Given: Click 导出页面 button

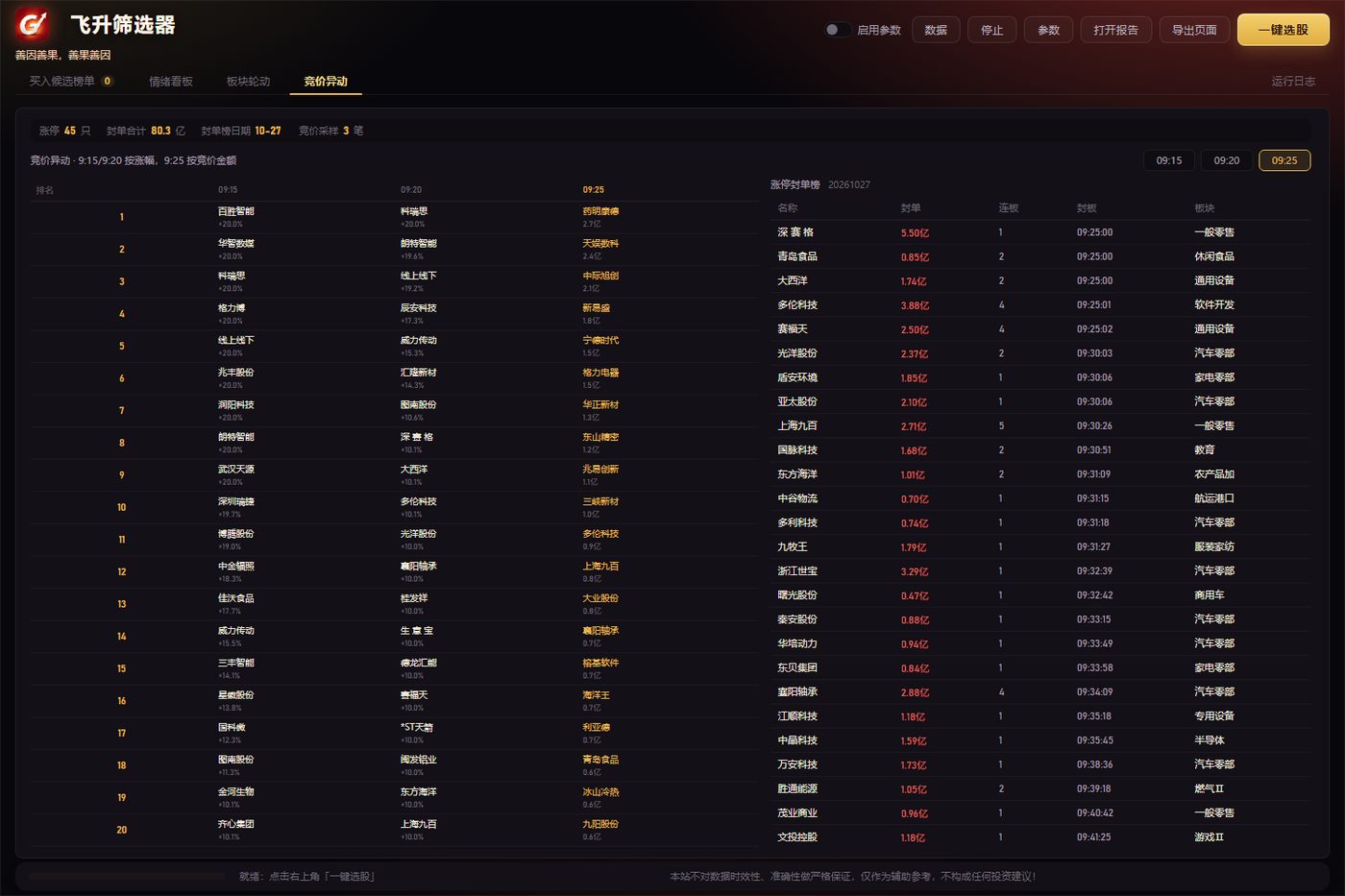Looking at the screenshot, I should tap(1194, 30).
